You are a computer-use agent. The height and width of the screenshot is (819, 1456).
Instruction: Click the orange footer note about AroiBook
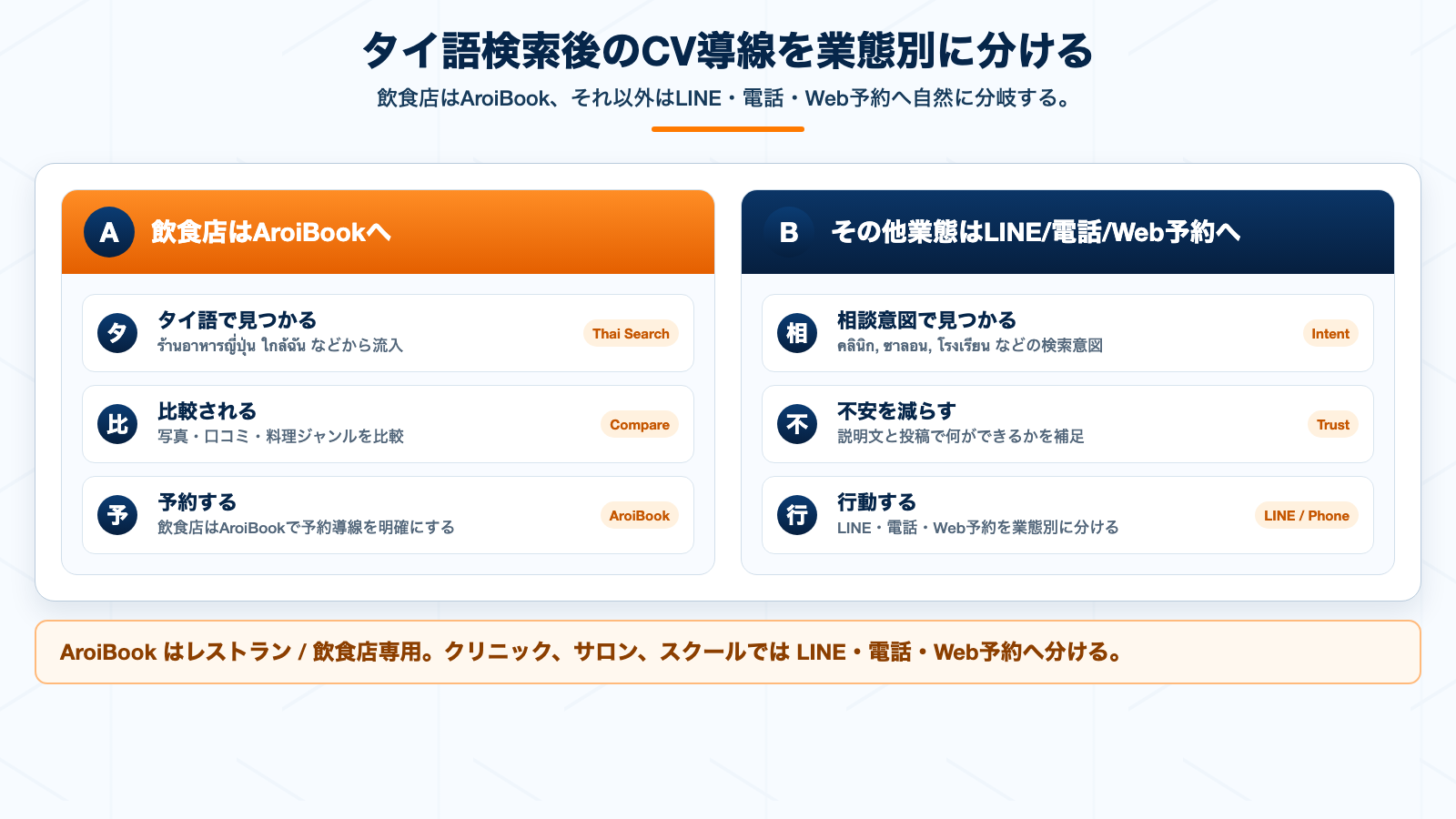pyautogui.click(x=728, y=652)
